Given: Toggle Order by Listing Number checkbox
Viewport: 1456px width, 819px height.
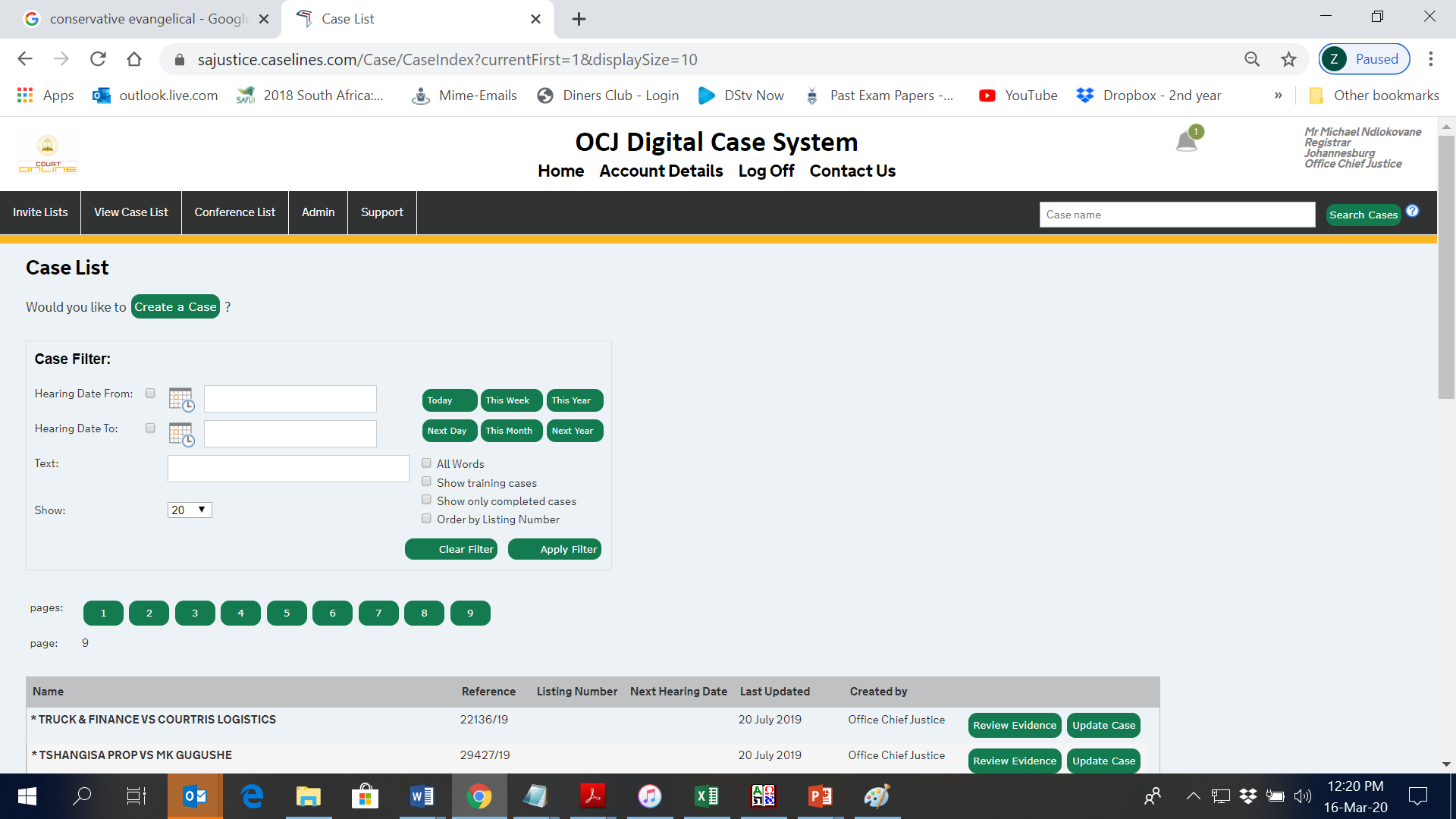Looking at the screenshot, I should (x=426, y=518).
